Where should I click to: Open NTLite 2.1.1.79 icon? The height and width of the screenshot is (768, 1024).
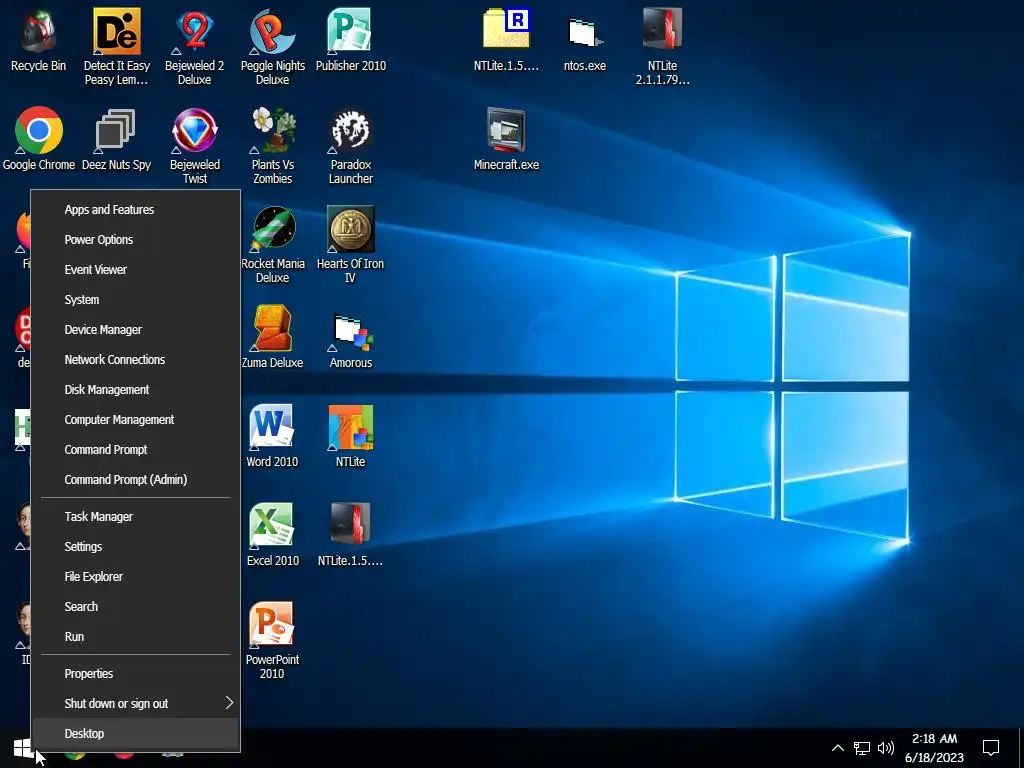coord(662,46)
